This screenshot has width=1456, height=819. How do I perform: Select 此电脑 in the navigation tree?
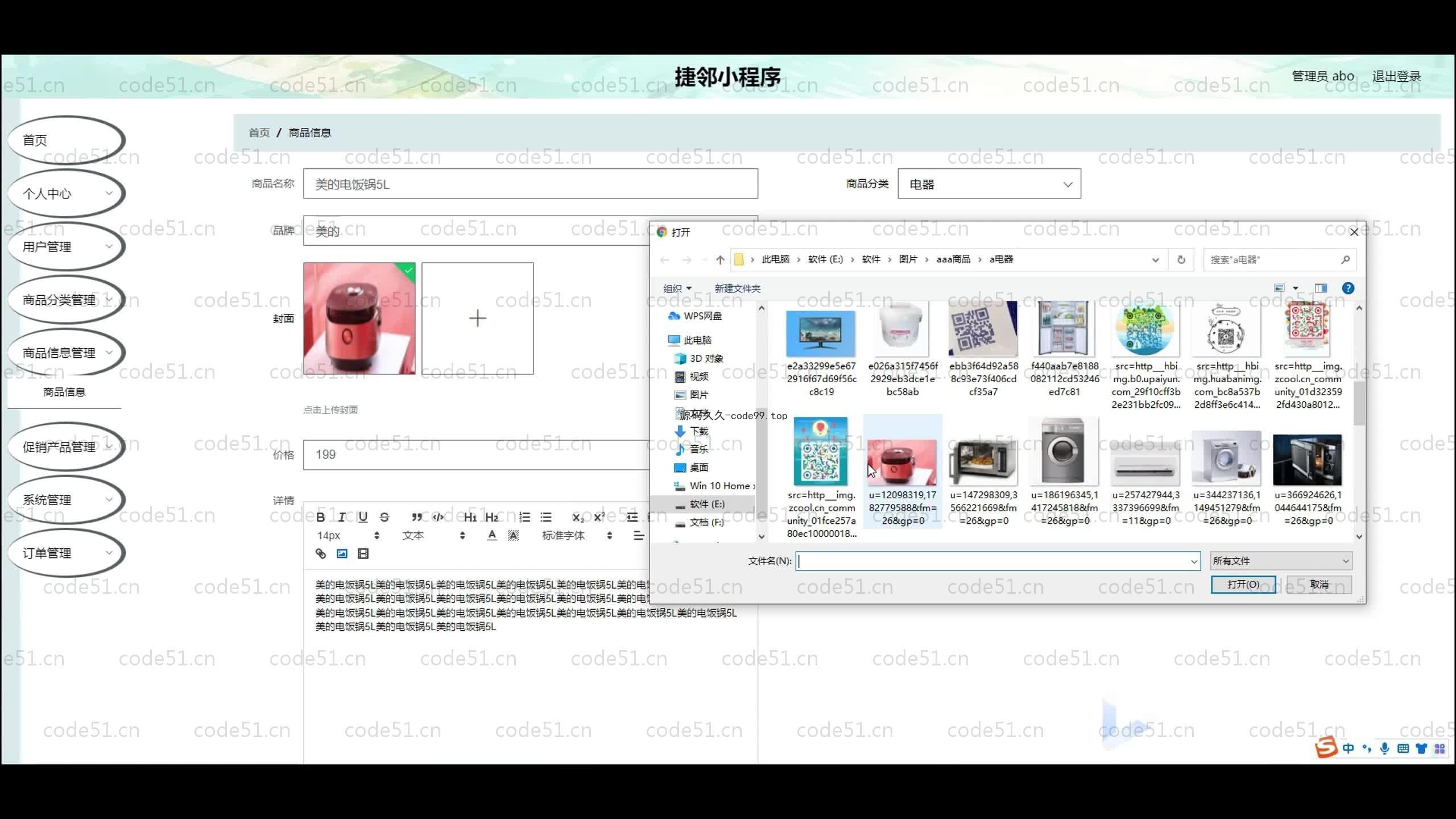click(697, 340)
